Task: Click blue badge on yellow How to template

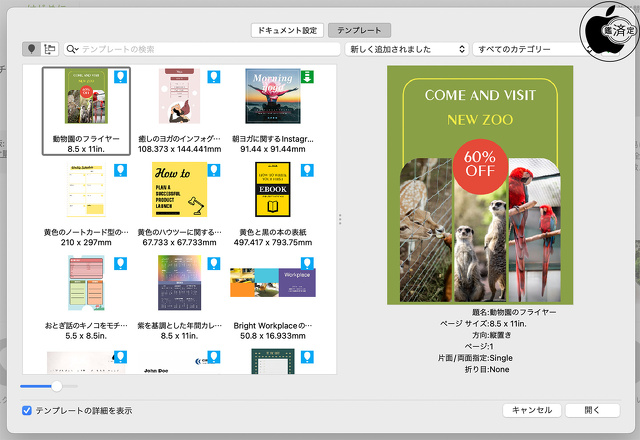Action: click(214, 170)
